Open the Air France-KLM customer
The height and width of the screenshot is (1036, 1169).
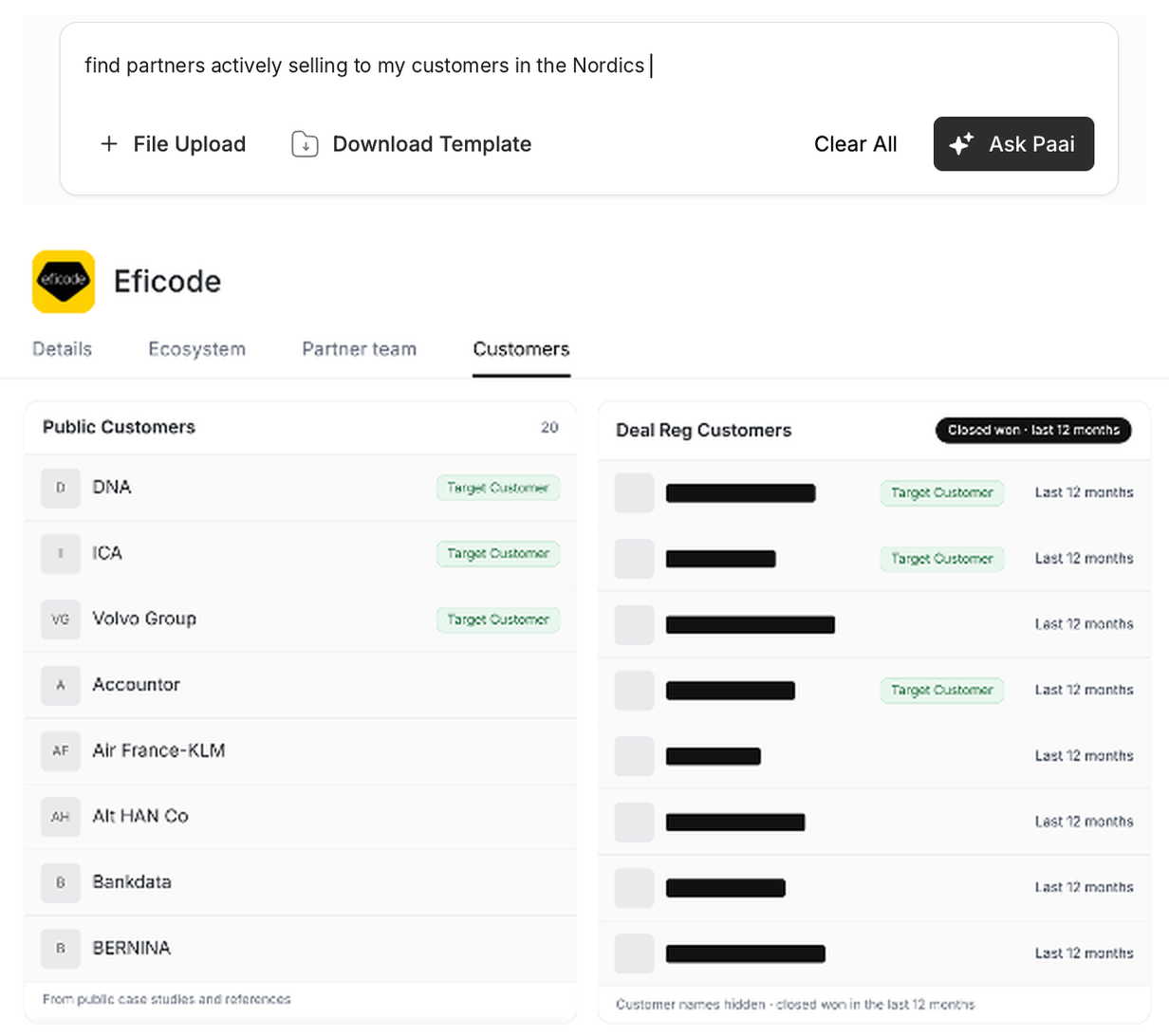[x=300, y=750]
